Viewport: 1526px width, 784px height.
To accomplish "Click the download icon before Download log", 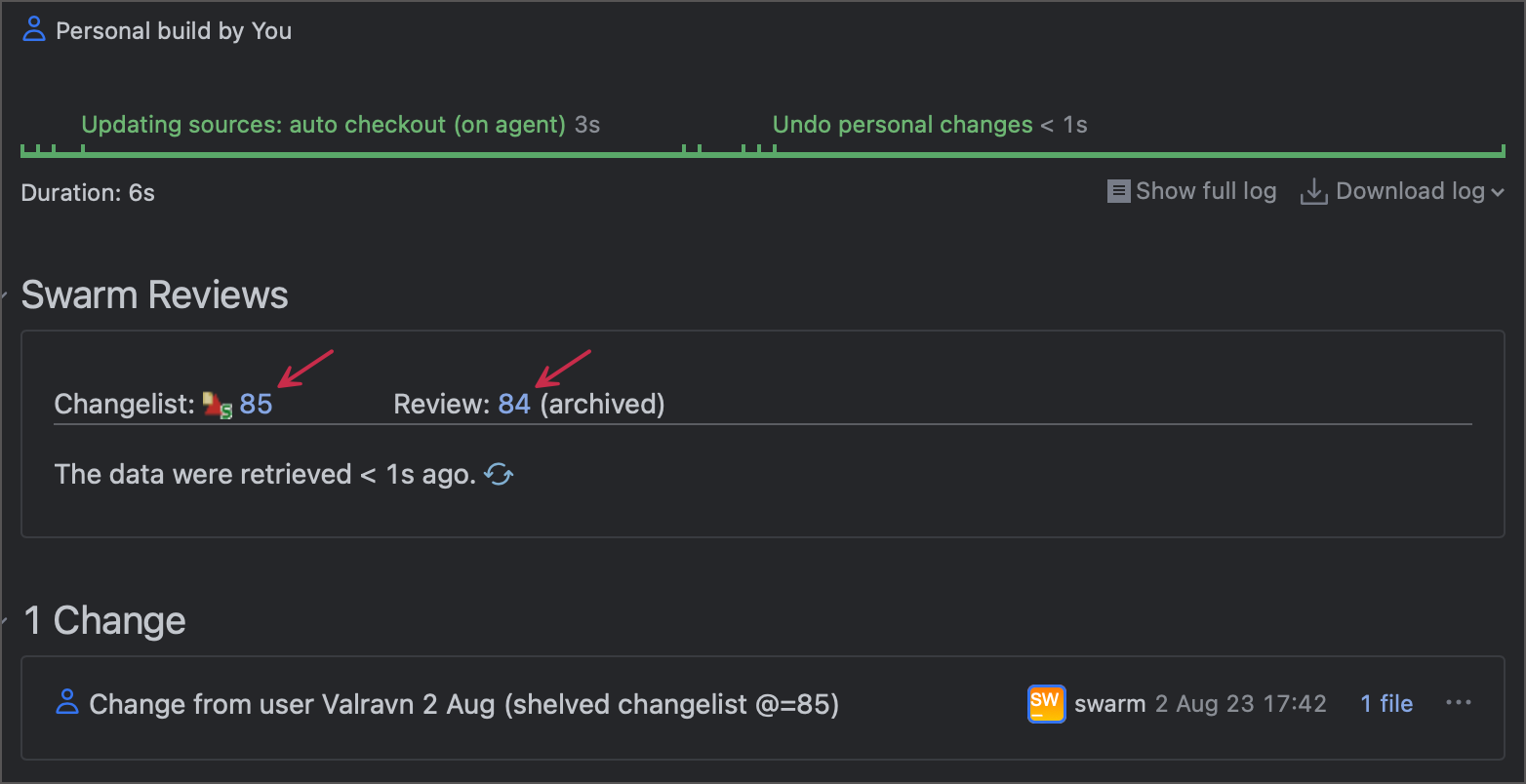I will (x=1313, y=191).
